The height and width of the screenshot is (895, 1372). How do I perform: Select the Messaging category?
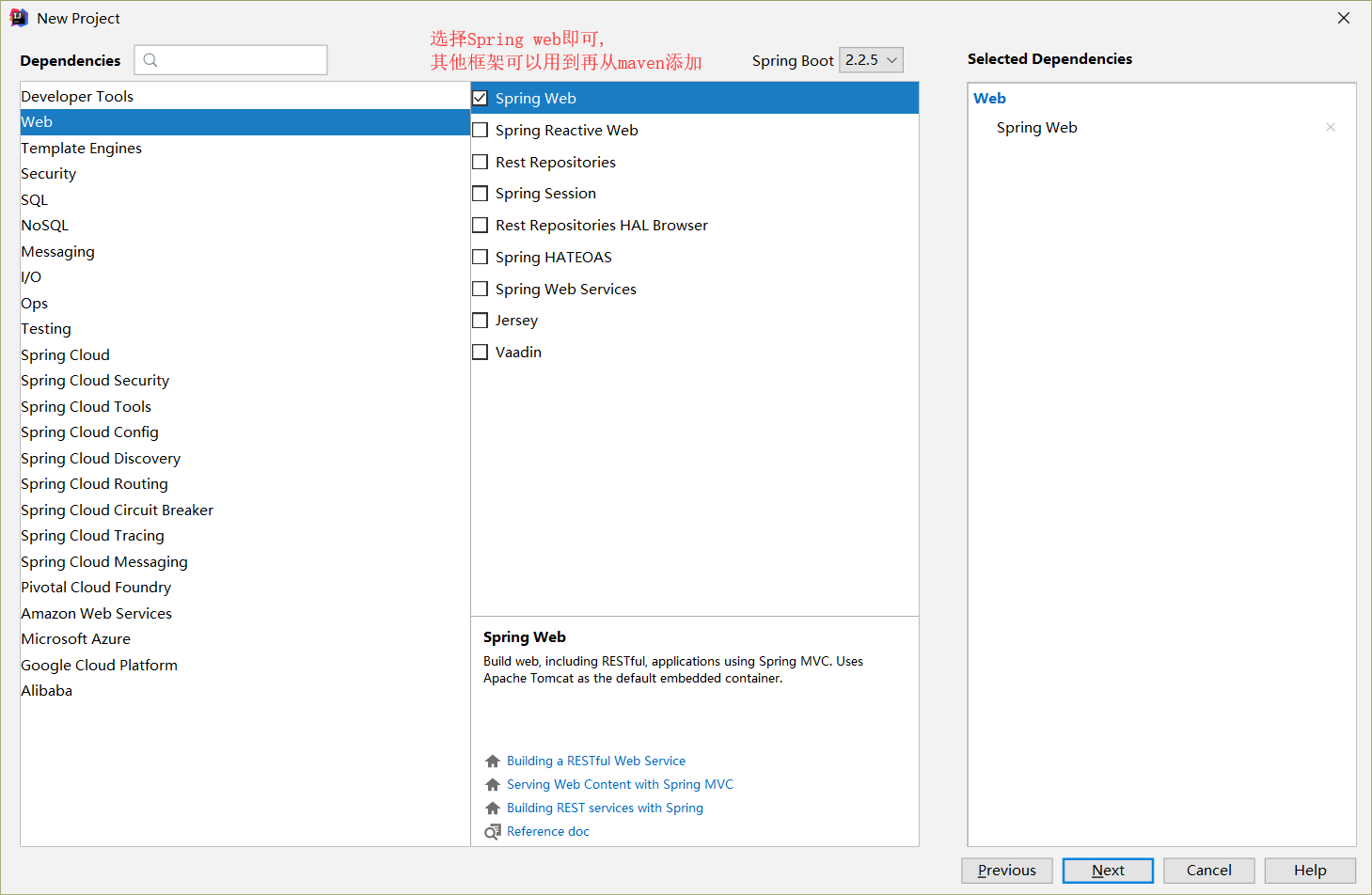pos(244,251)
